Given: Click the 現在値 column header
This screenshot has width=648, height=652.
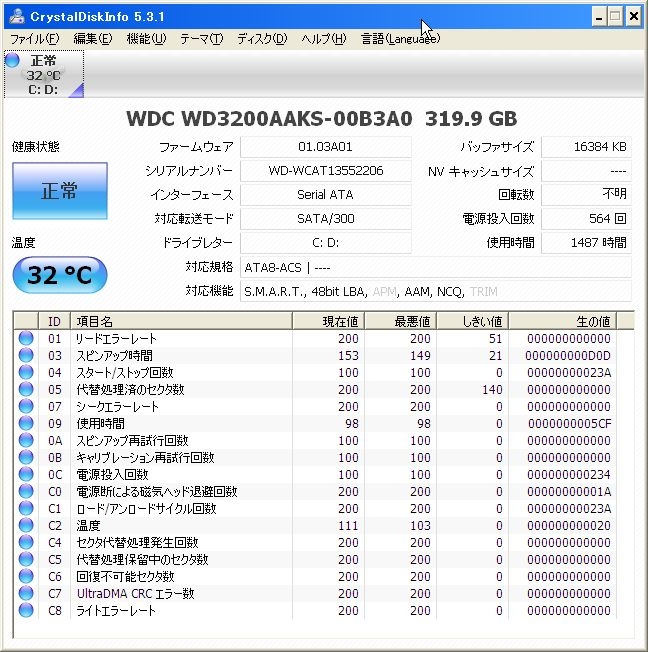Looking at the screenshot, I should tap(329, 321).
